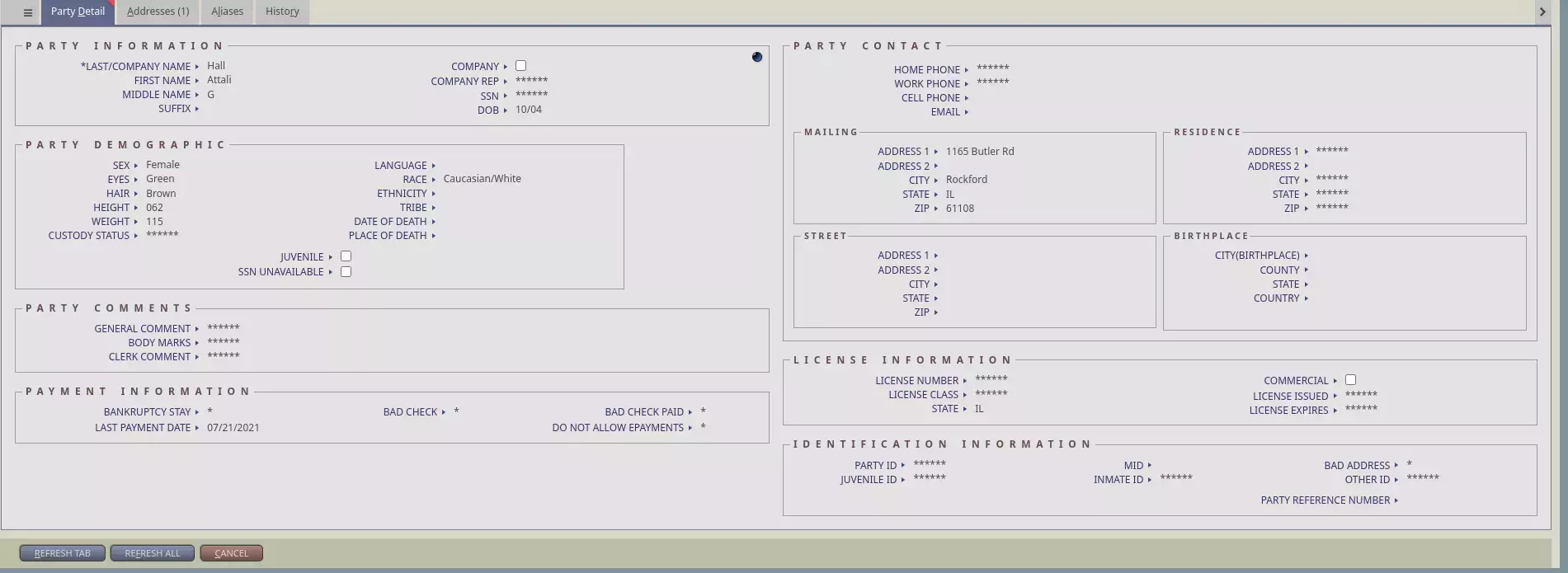Click the LAST PAYMENT DATE value 07/21/2021
The width and height of the screenshot is (1568, 573).
click(233, 428)
